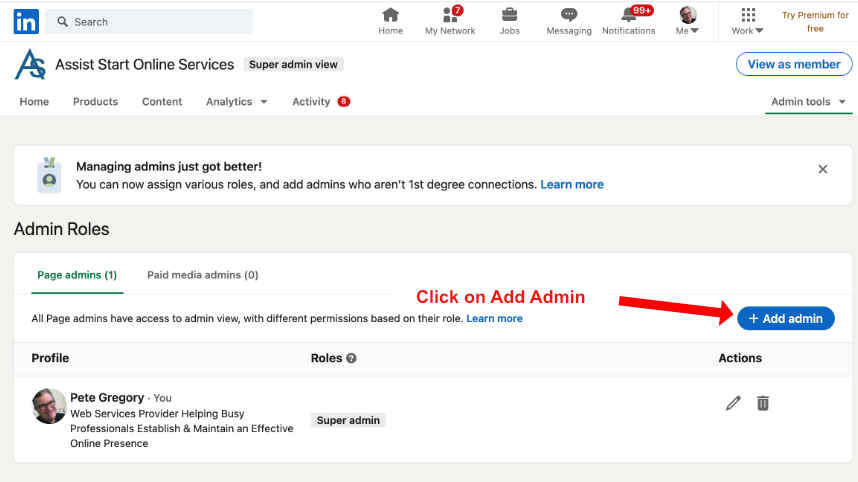Screen dimensions: 858x482
Task: Open Notifications bell icon
Action: click(629, 15)
